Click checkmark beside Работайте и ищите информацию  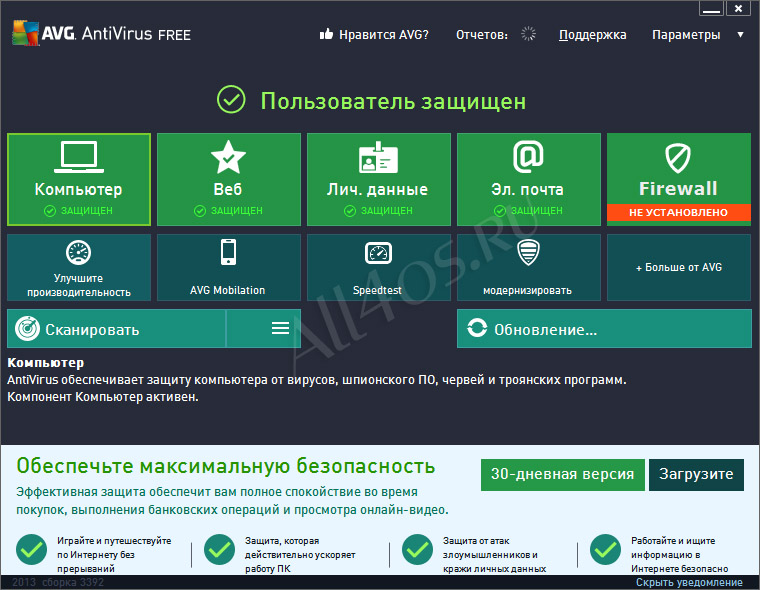(605, 550)
